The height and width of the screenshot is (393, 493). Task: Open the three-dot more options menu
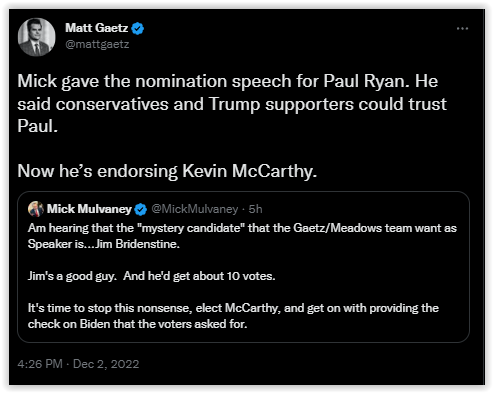tap(462, 29)
